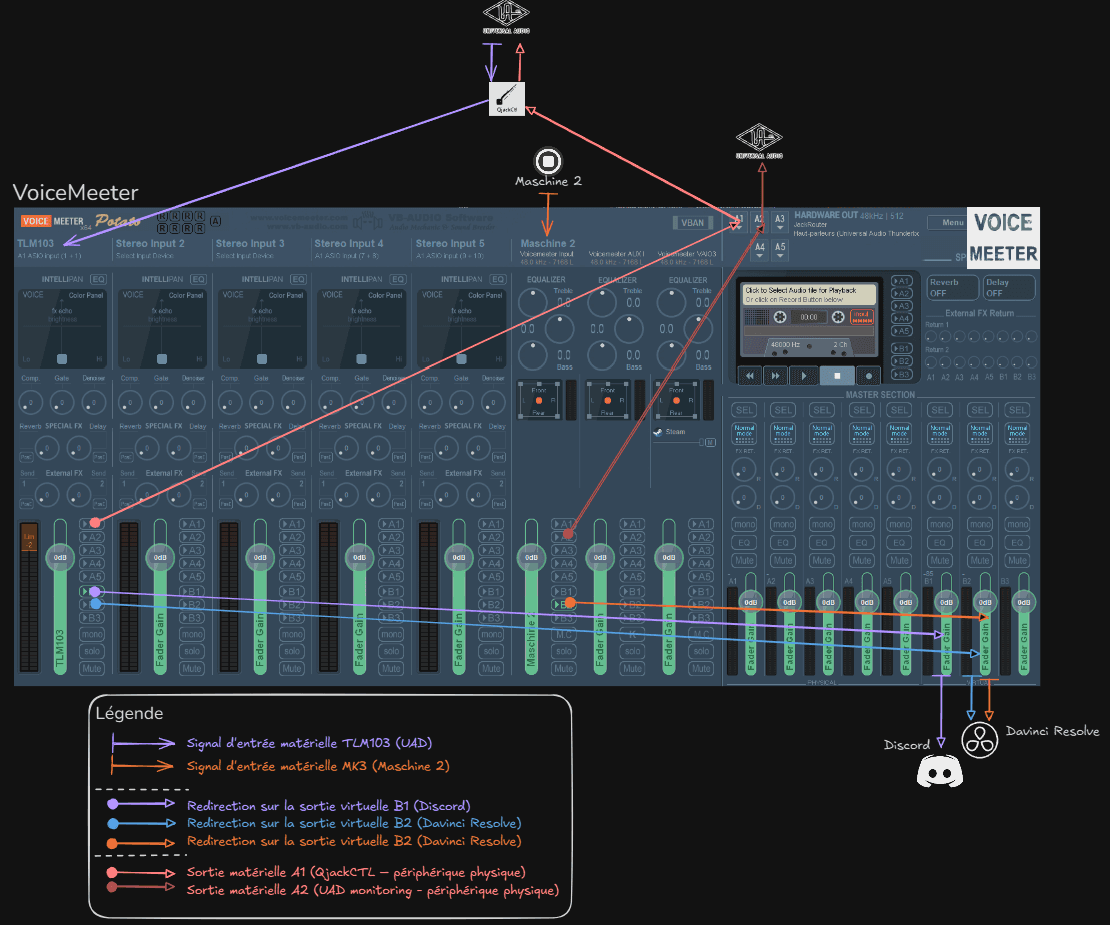Rewind the cassette recorder
Screen dimensions: 1110x925
click(750, 376)
